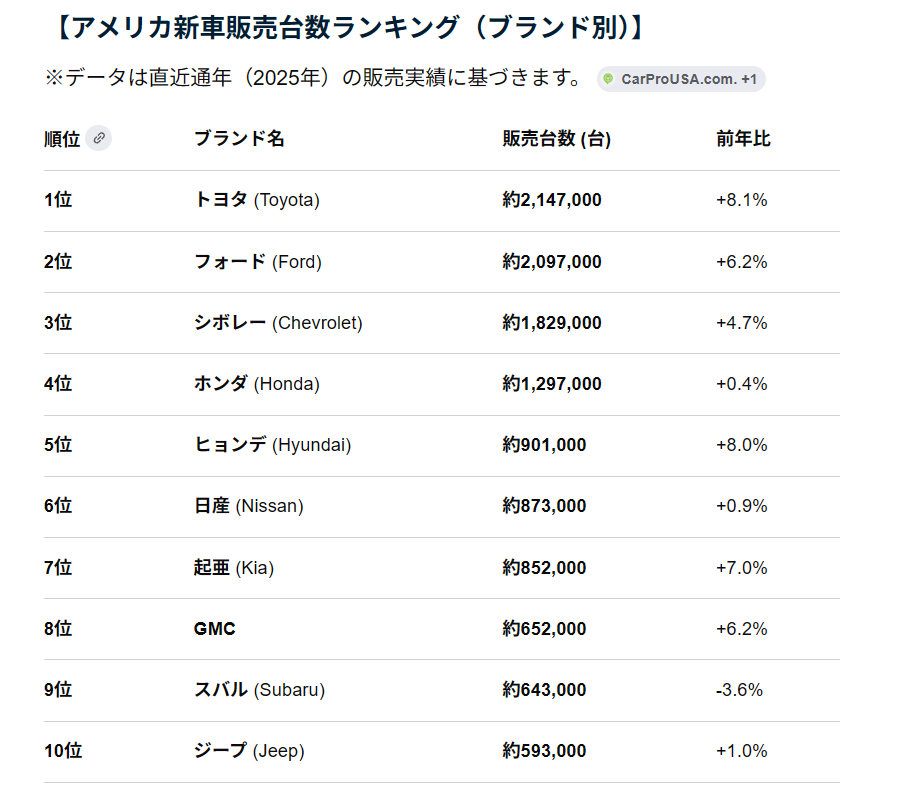This screenshot has height=785, width=900.
Task: Click the link icon beside 順位
Action: click(x=99, y=138)
